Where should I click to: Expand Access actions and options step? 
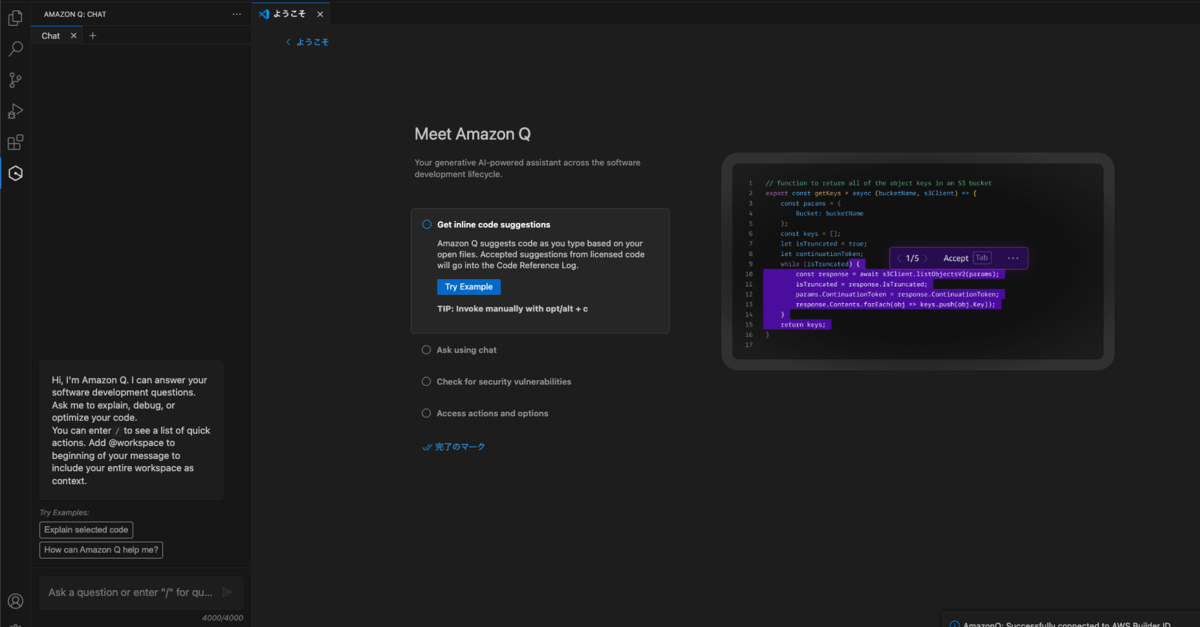point(492,413)
